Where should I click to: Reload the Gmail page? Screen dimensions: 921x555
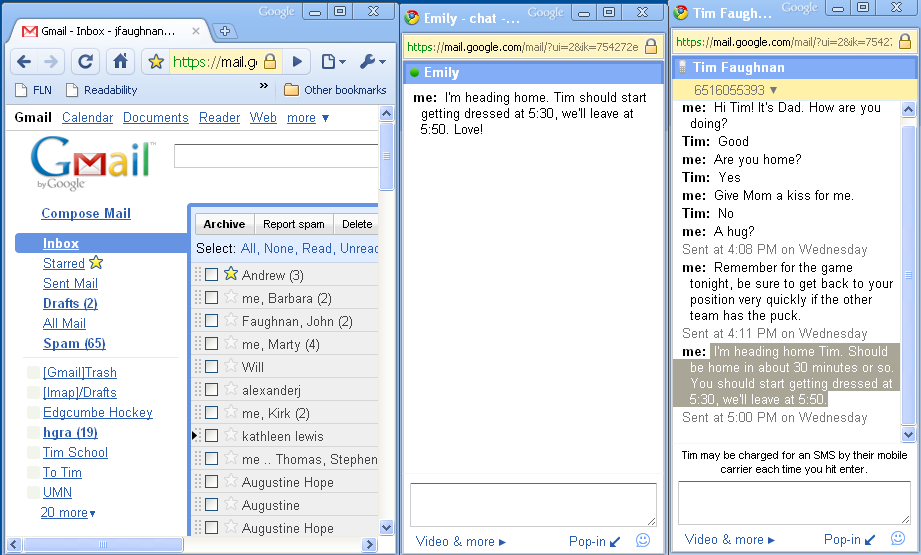tap(85, 62)
